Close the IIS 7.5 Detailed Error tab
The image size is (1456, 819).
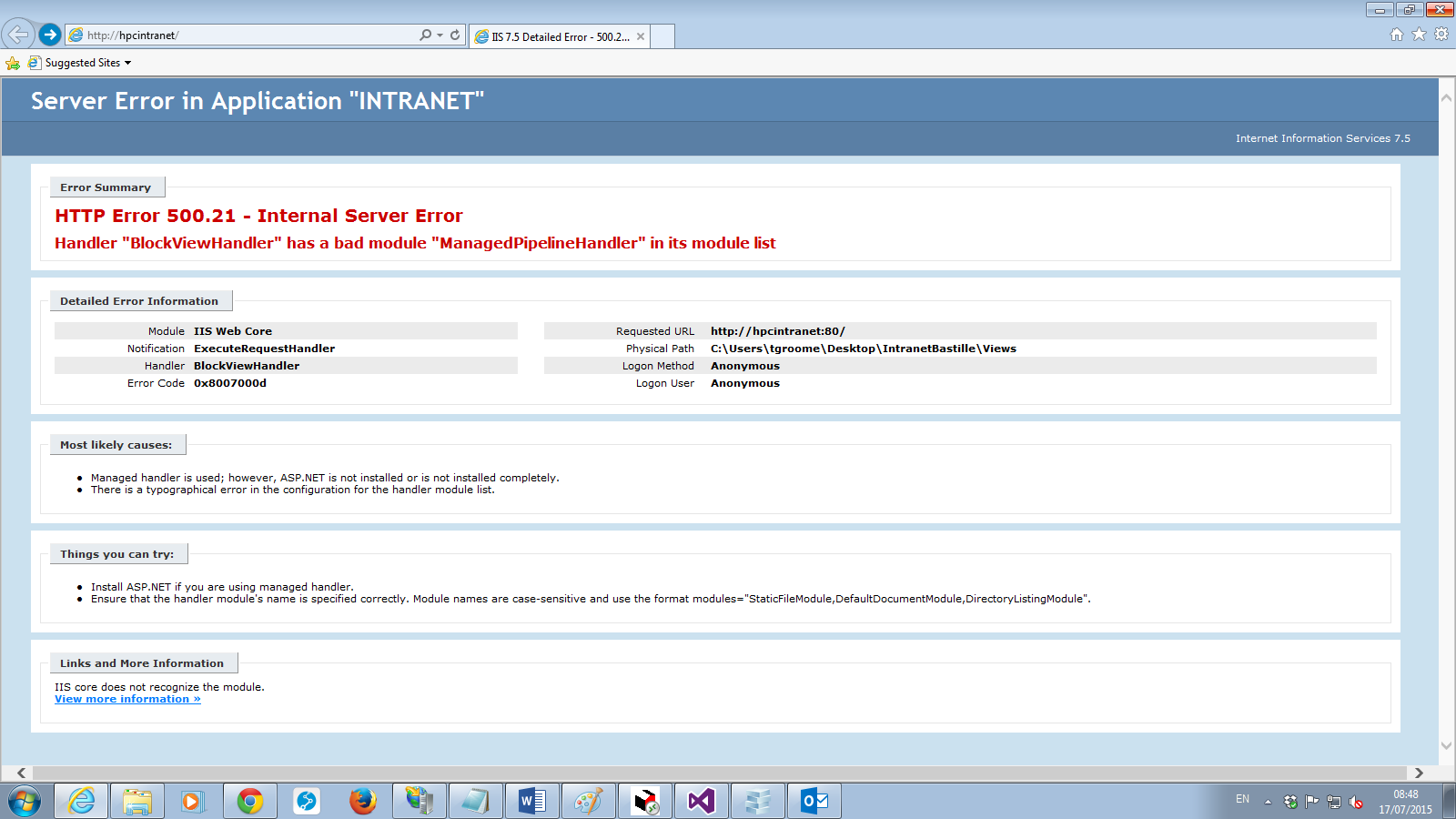(641, 37)
